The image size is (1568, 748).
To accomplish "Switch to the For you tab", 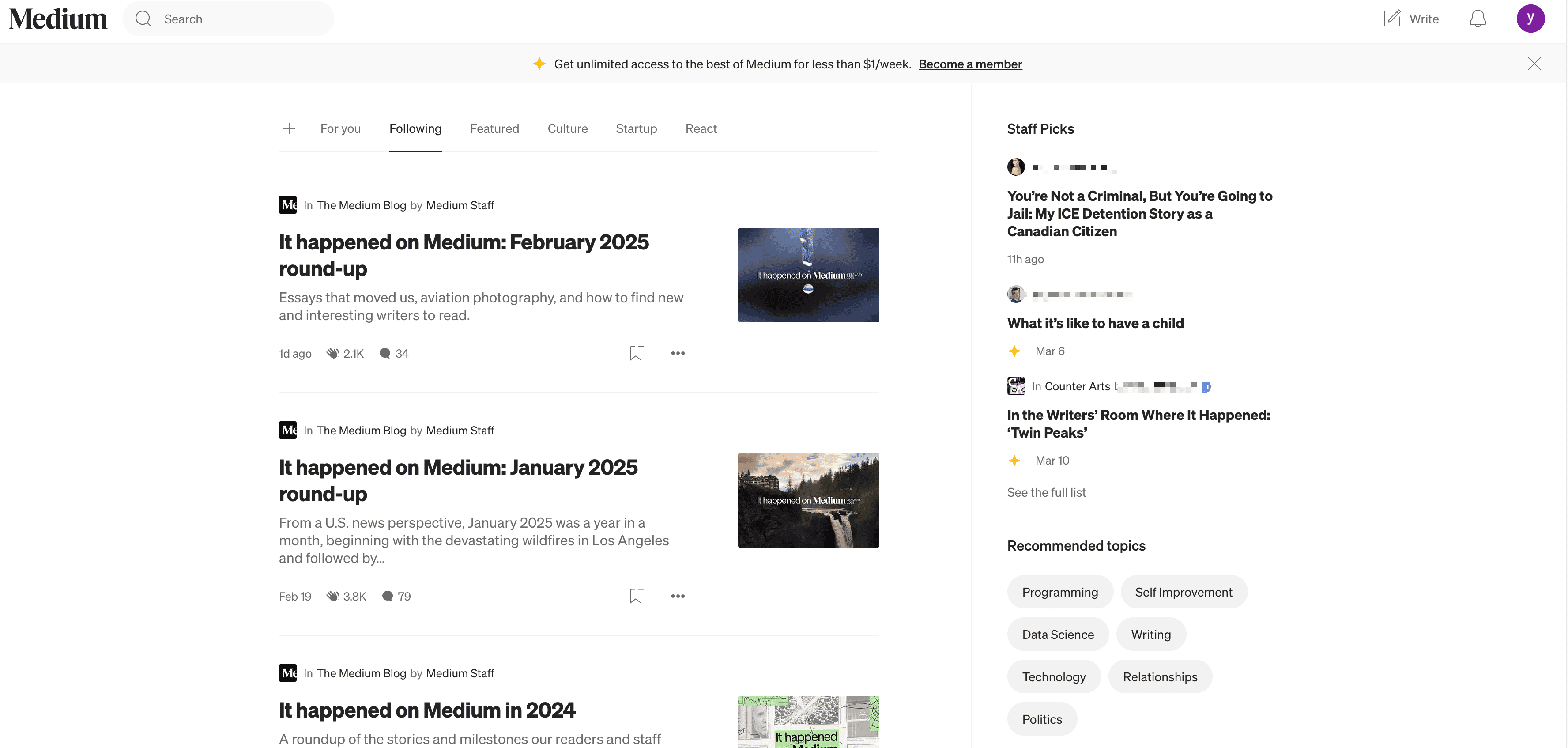I will point(340,128).
